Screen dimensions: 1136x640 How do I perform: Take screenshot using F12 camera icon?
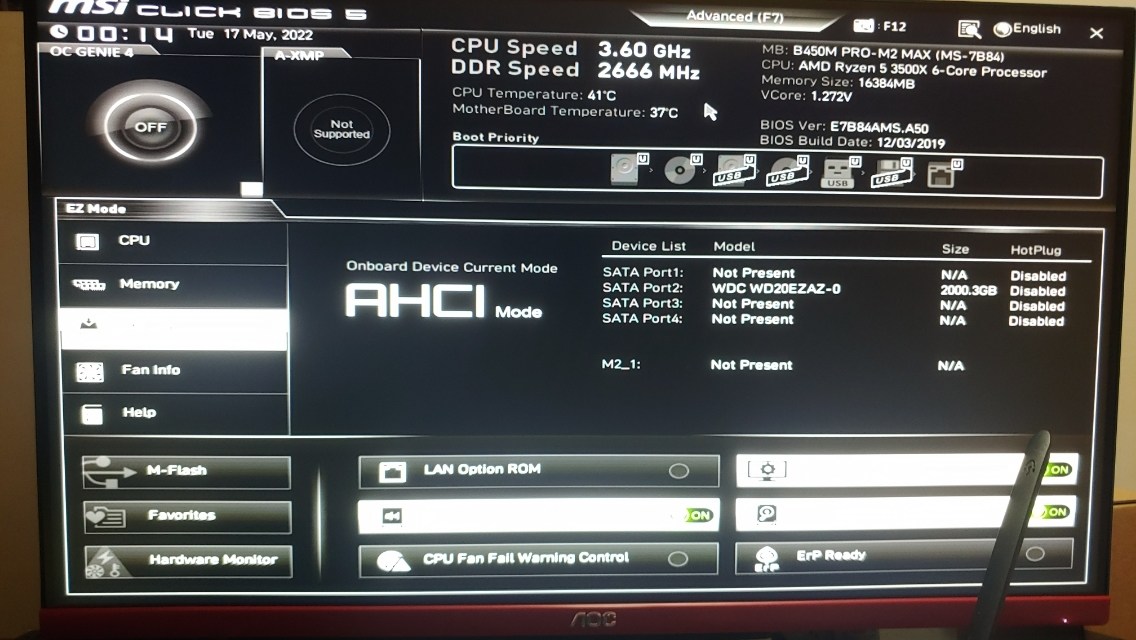pos(864,27)
